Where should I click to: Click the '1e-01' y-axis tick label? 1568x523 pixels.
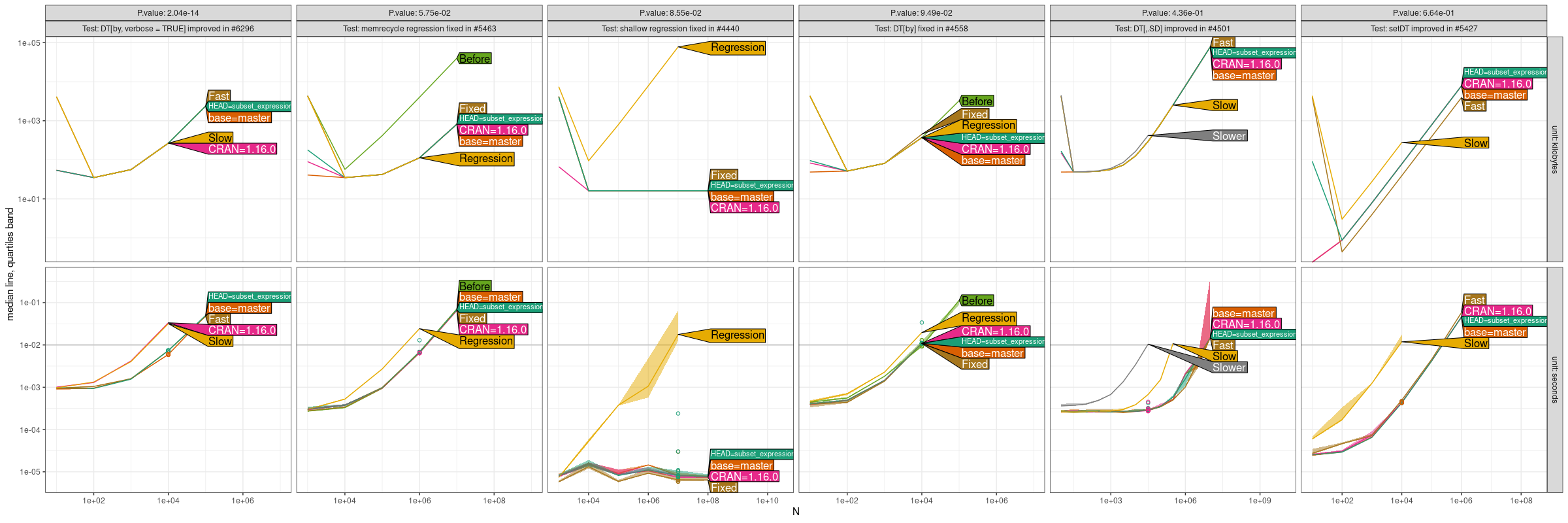(29, 303)
